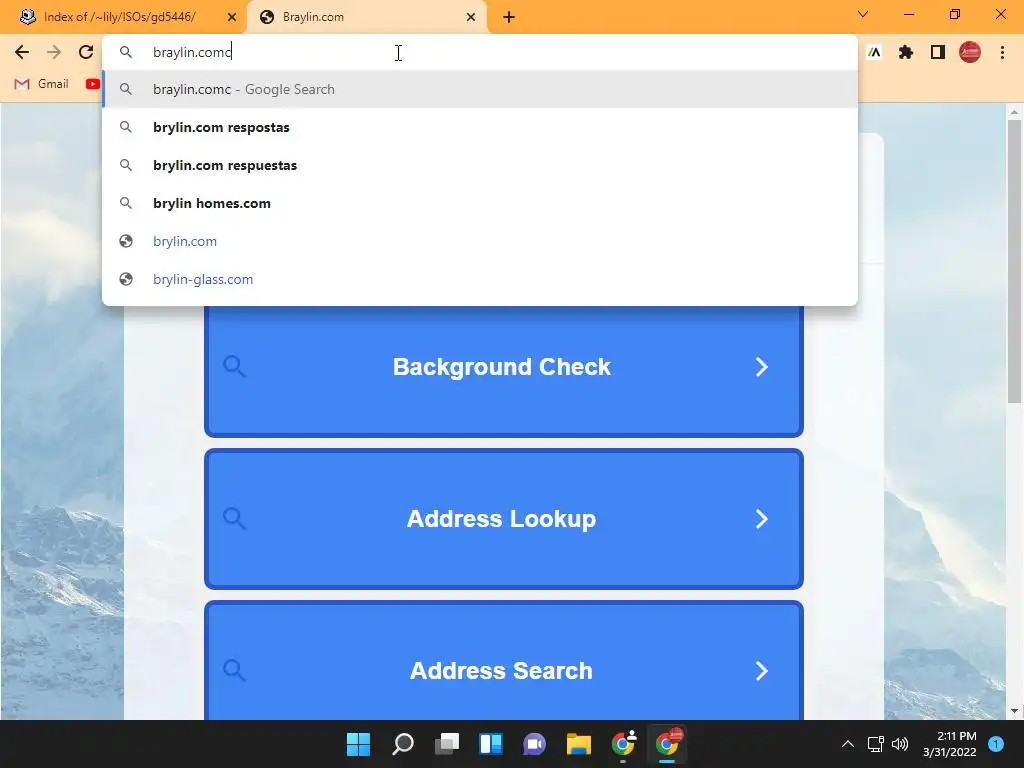Click the address bar text braylin.comc
This screenshot has height=768, width=1024.
click(x=192, y=52)
